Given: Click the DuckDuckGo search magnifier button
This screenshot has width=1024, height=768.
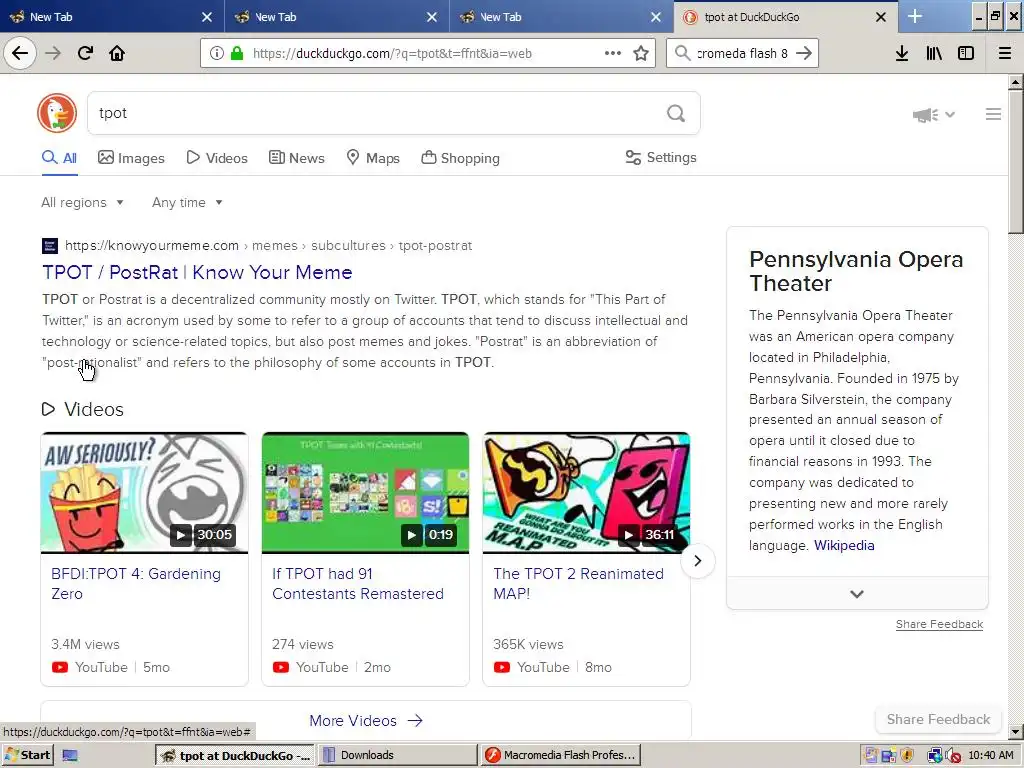Looking at the screenshot, I should point(676,113).
